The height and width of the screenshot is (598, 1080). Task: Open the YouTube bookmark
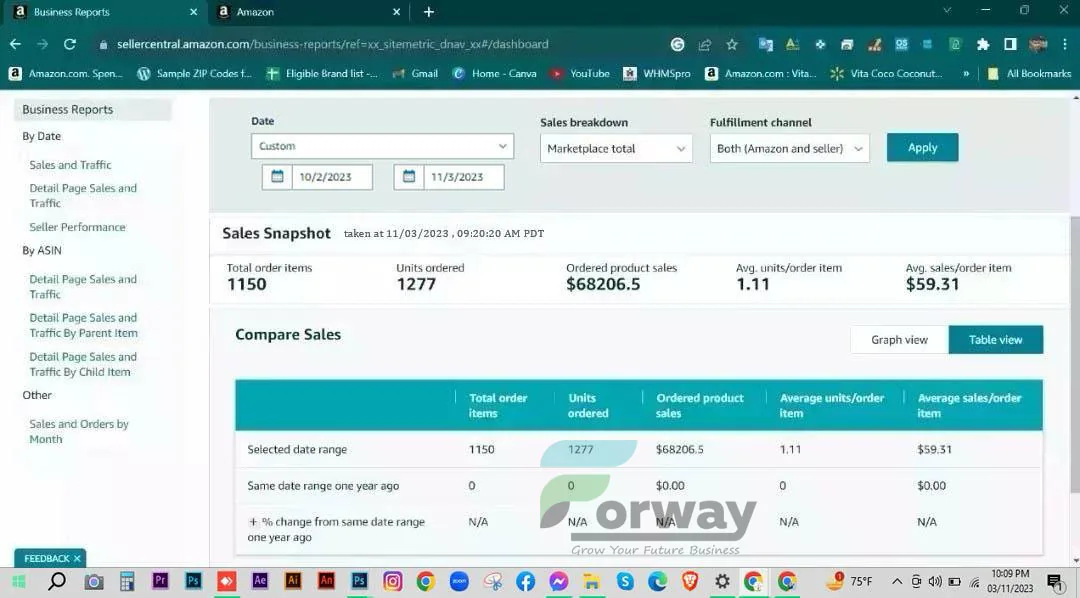pyautogui.click(x=580, y=73)
